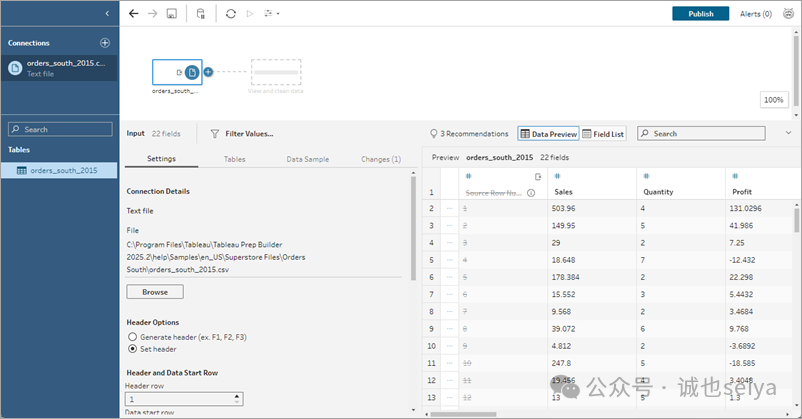Open the Data Sample tab
The height and width of the screenshot is (419, 802).
coord(307,159)
